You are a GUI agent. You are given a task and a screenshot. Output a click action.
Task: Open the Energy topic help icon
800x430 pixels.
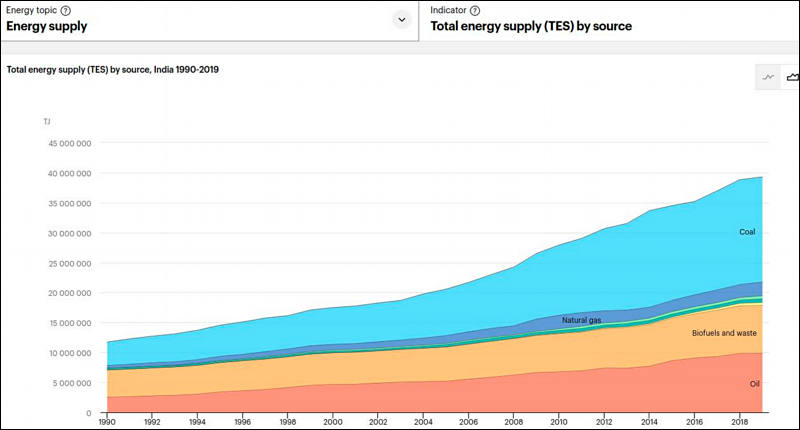(66, 10)
